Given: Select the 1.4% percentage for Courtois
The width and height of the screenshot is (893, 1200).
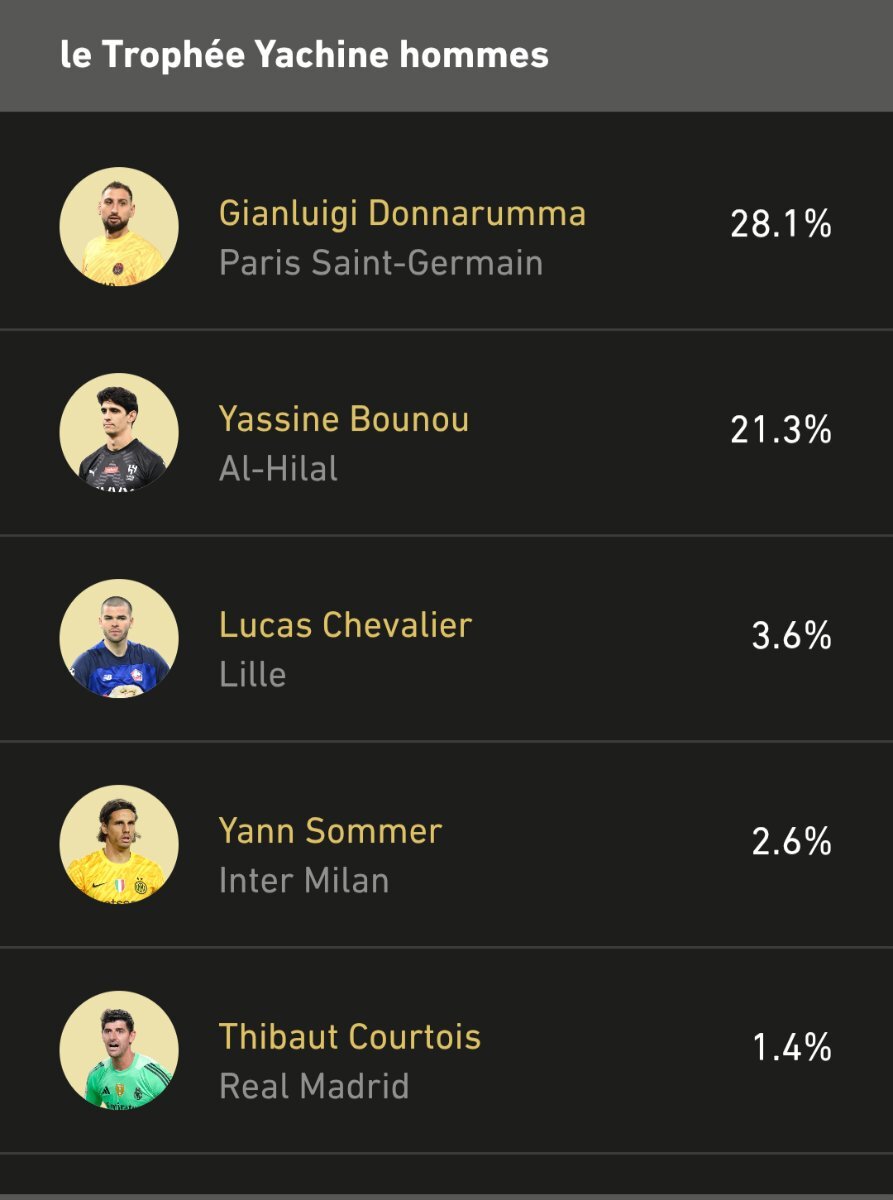Looking at the screenshot, I should pos(792,1048).
